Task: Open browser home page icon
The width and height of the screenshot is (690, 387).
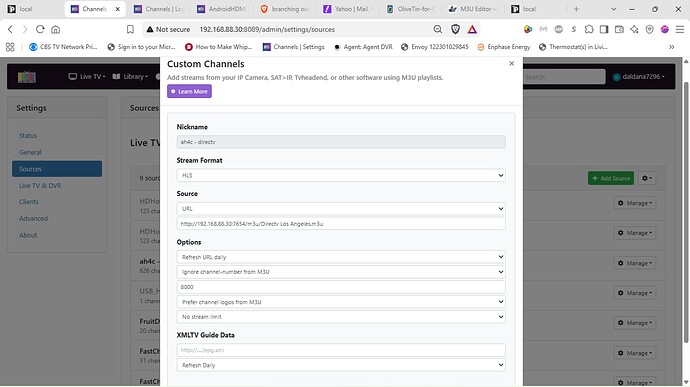Action: pos(55,29)
